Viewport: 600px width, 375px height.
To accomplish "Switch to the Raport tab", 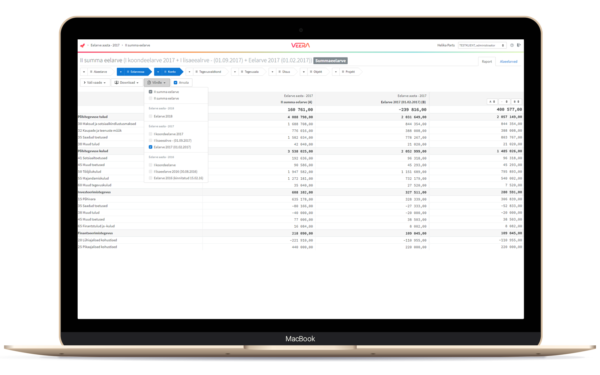I will tap(487, 62).
